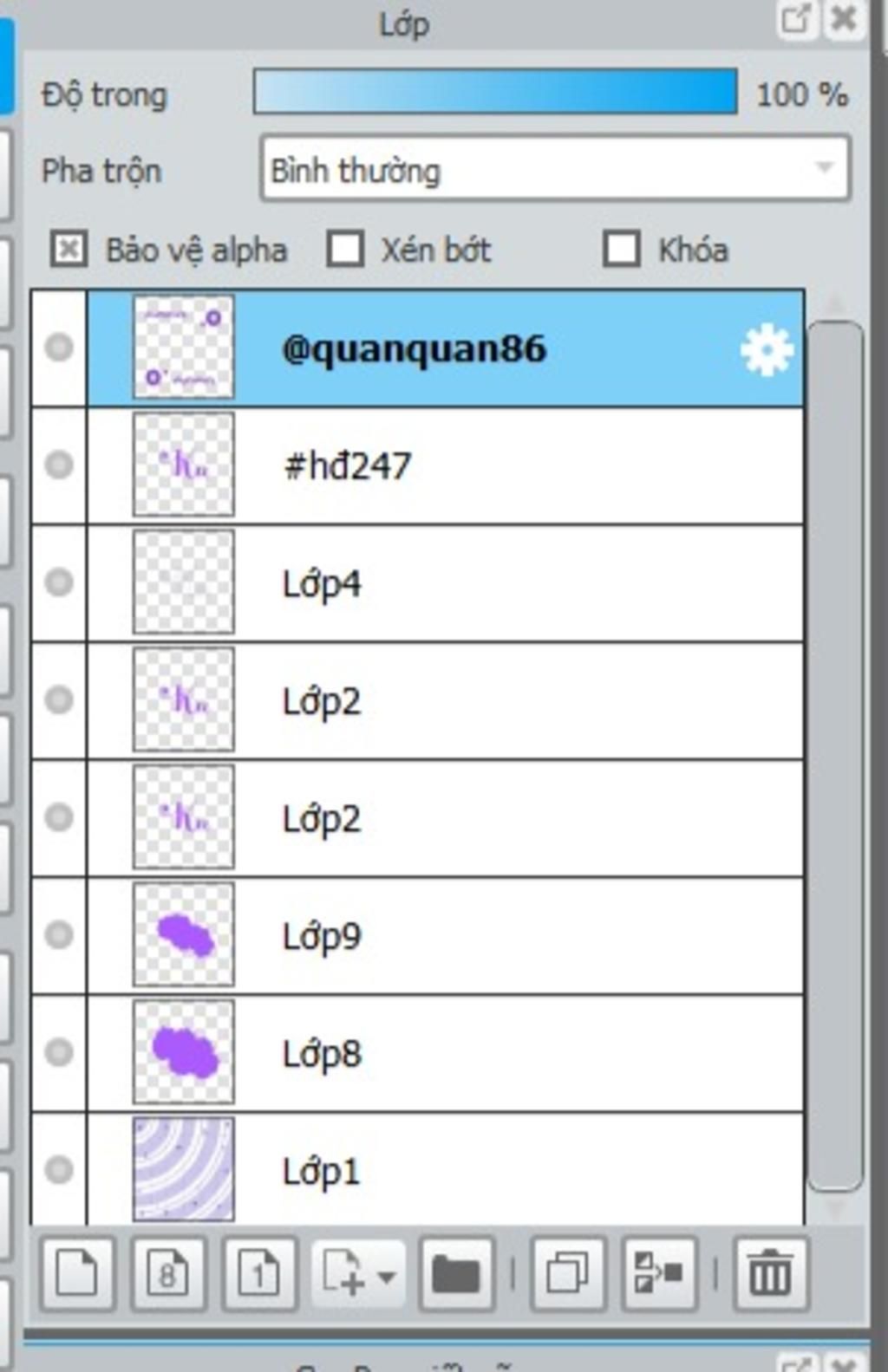
Task: Delete the selected layer
Action: 770,1273
